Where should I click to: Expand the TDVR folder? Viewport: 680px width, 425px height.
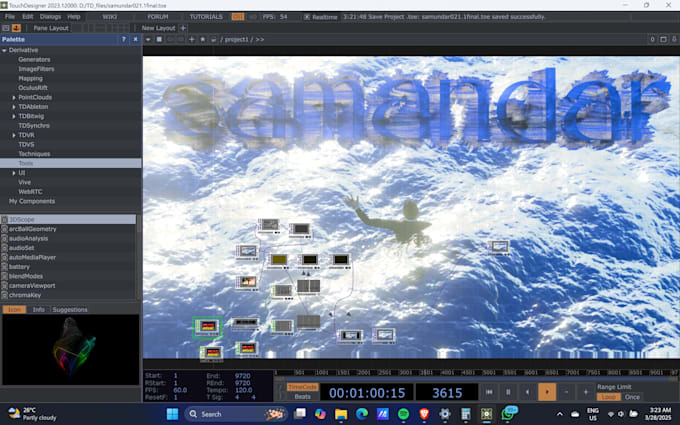(14, 135)
